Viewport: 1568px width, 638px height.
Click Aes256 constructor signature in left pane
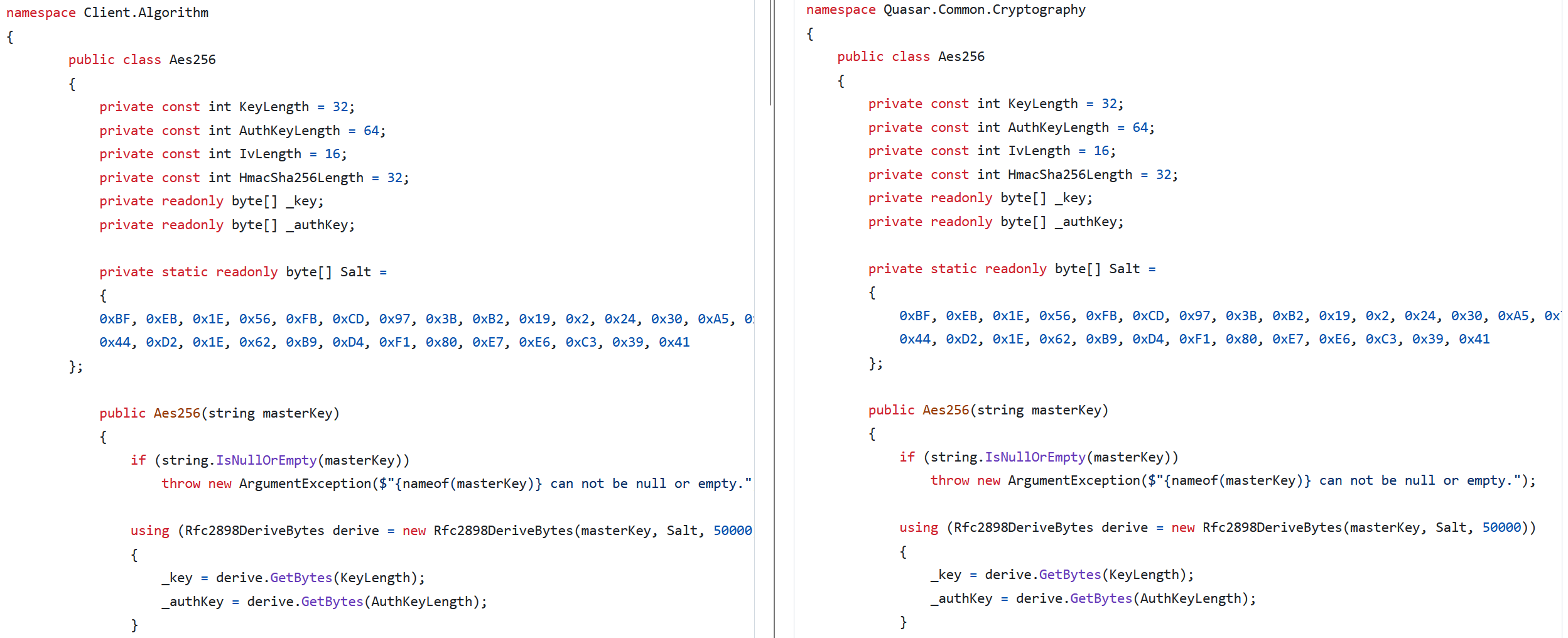[x=219, y=413]
